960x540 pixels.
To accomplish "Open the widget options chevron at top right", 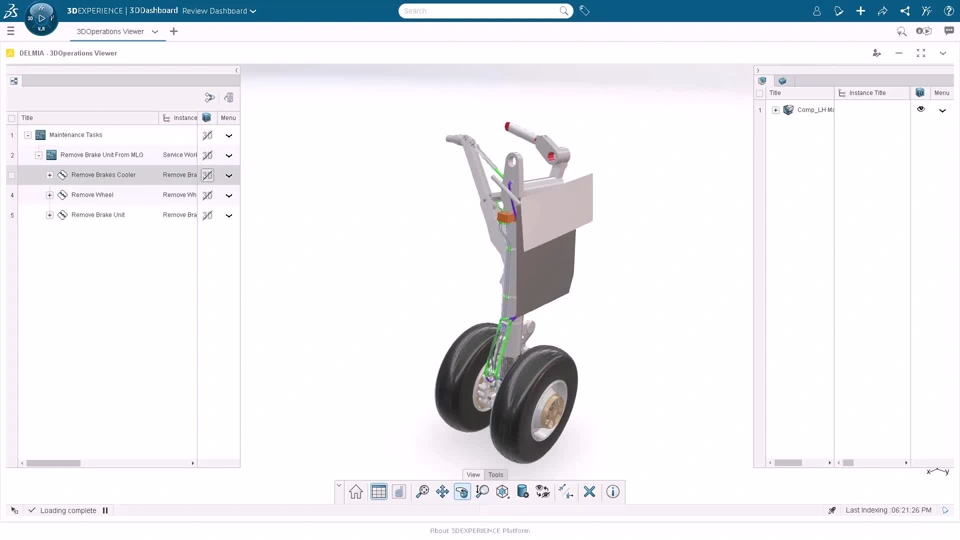I will point(943,53).
